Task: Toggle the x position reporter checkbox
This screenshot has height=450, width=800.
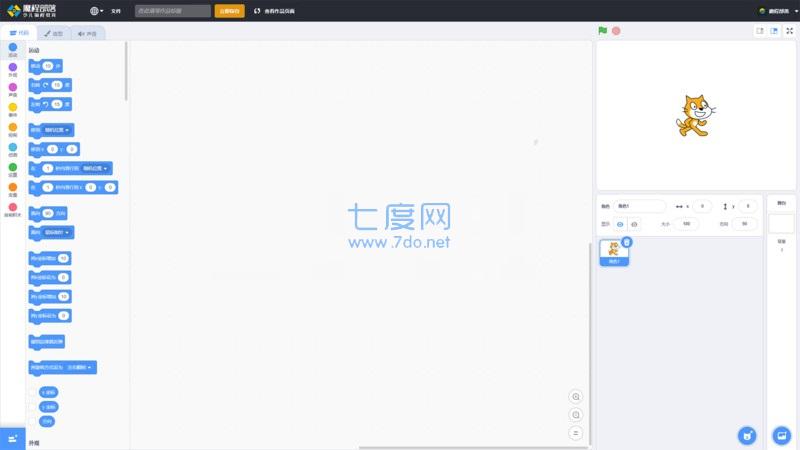Action: pyautogui.click(x=33, y=392)
